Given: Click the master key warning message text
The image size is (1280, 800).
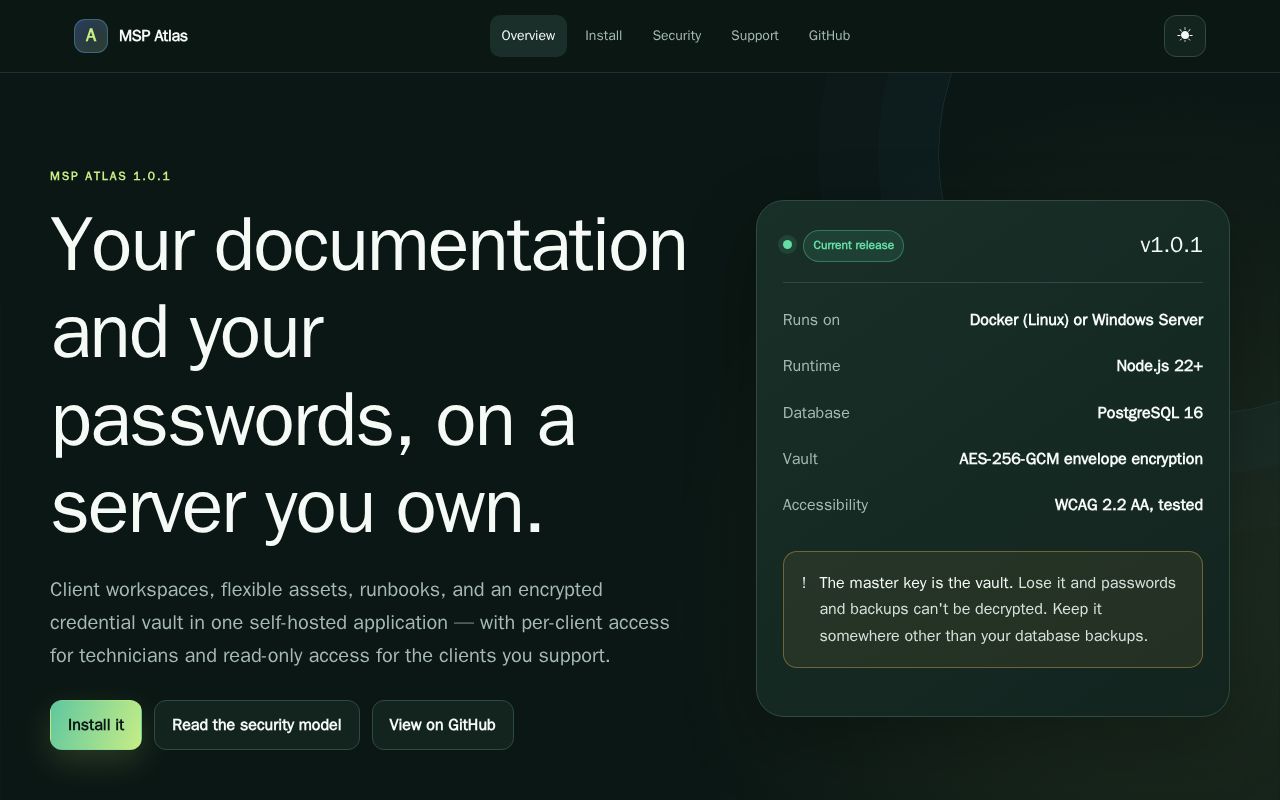Looking at the screenshot, I should pos(997,609).
